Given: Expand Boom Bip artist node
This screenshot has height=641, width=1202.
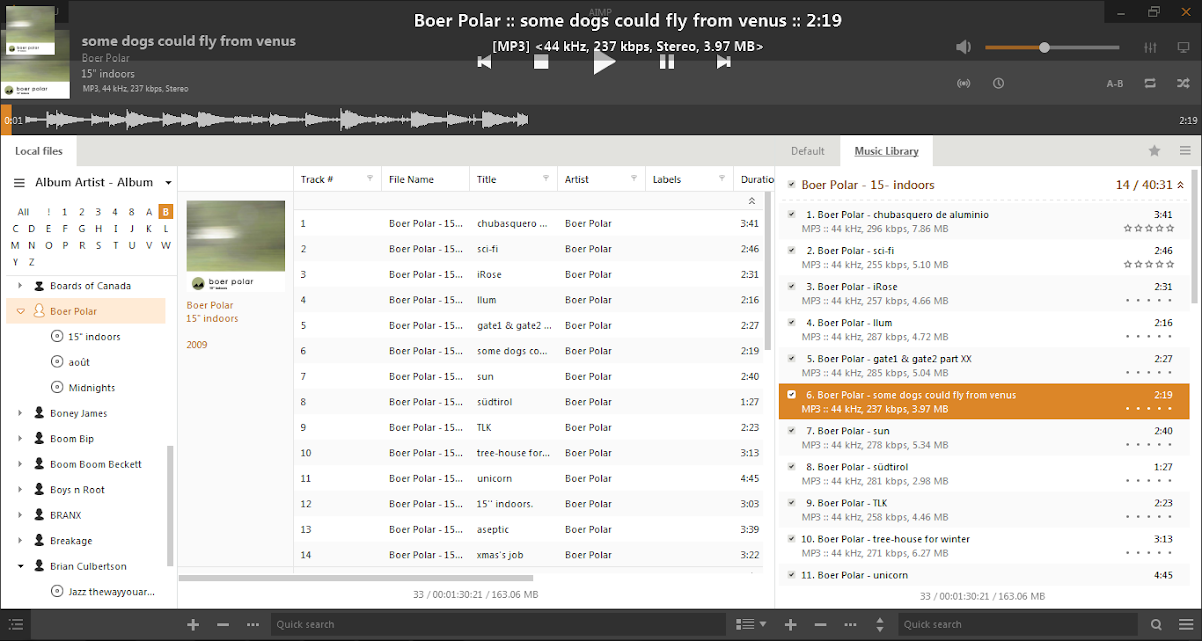Looking at the screenshot, I should coord(20,439).
